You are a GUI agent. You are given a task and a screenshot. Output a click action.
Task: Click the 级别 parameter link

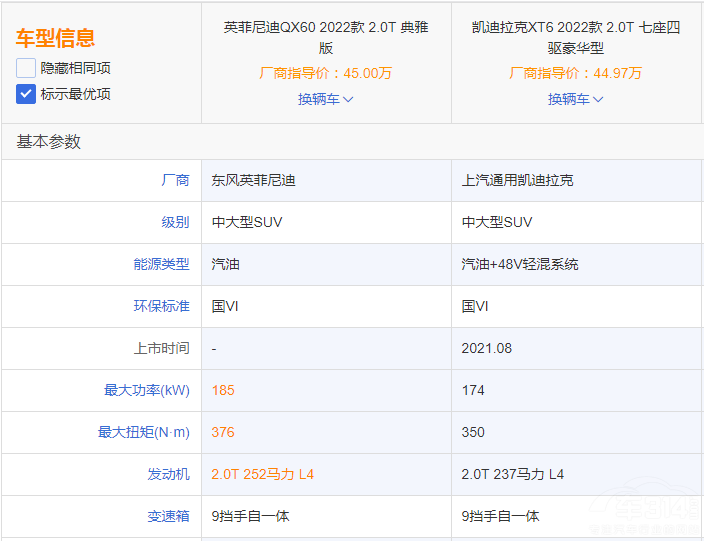point(176,222)
